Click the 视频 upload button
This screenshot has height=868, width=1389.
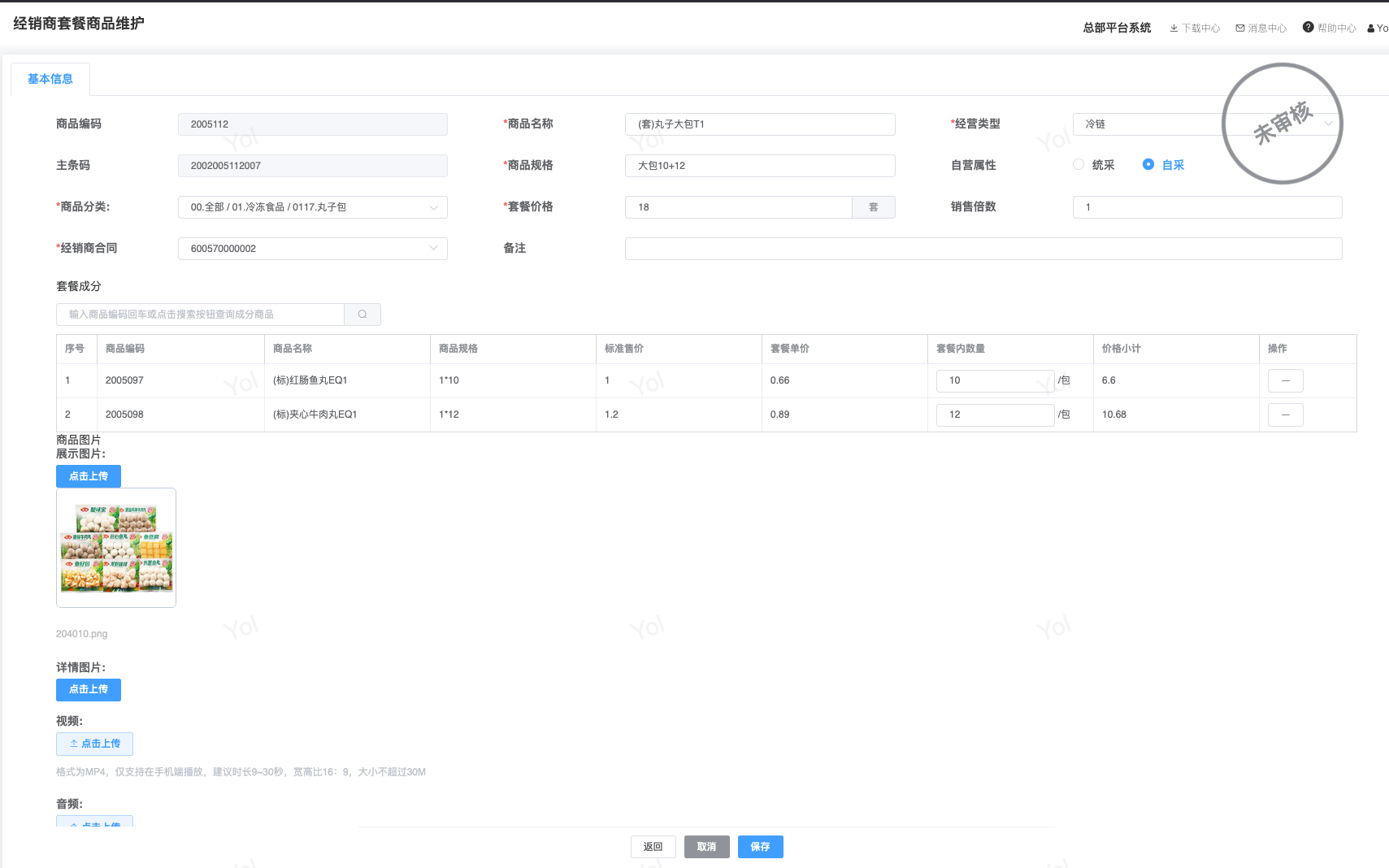(94, 744)
